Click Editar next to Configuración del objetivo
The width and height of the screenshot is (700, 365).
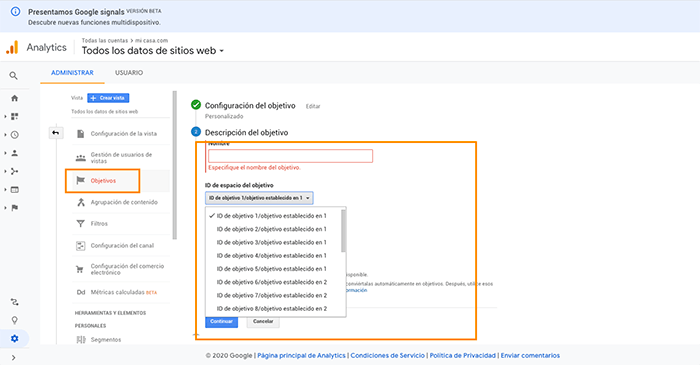click(x=313, y=106)
